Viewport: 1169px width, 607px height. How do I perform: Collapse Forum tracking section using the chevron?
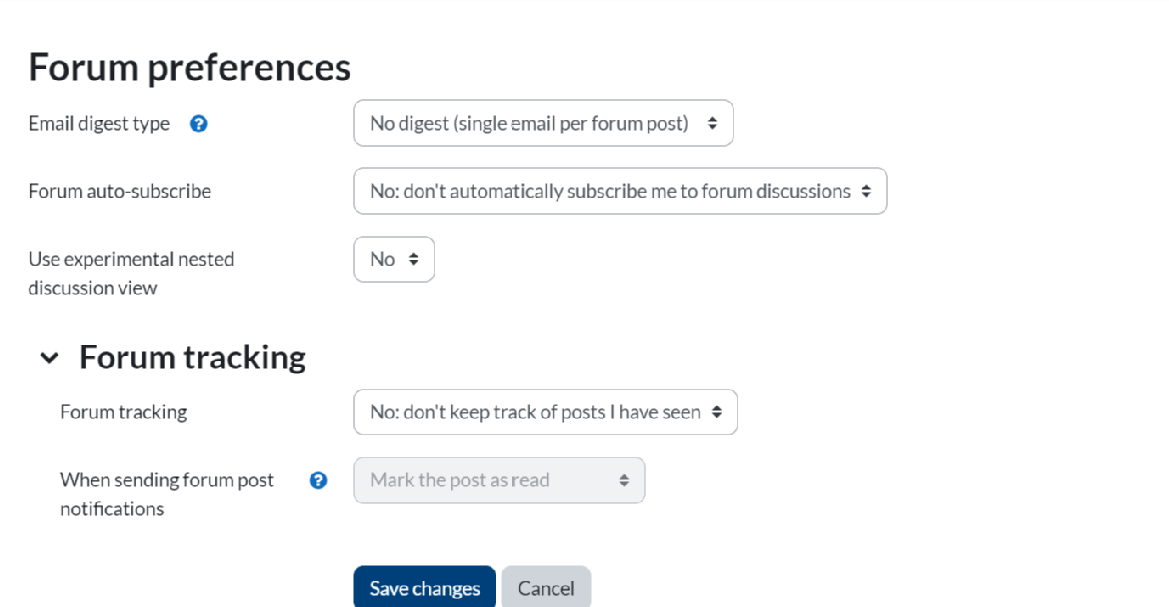click(49, 358)
